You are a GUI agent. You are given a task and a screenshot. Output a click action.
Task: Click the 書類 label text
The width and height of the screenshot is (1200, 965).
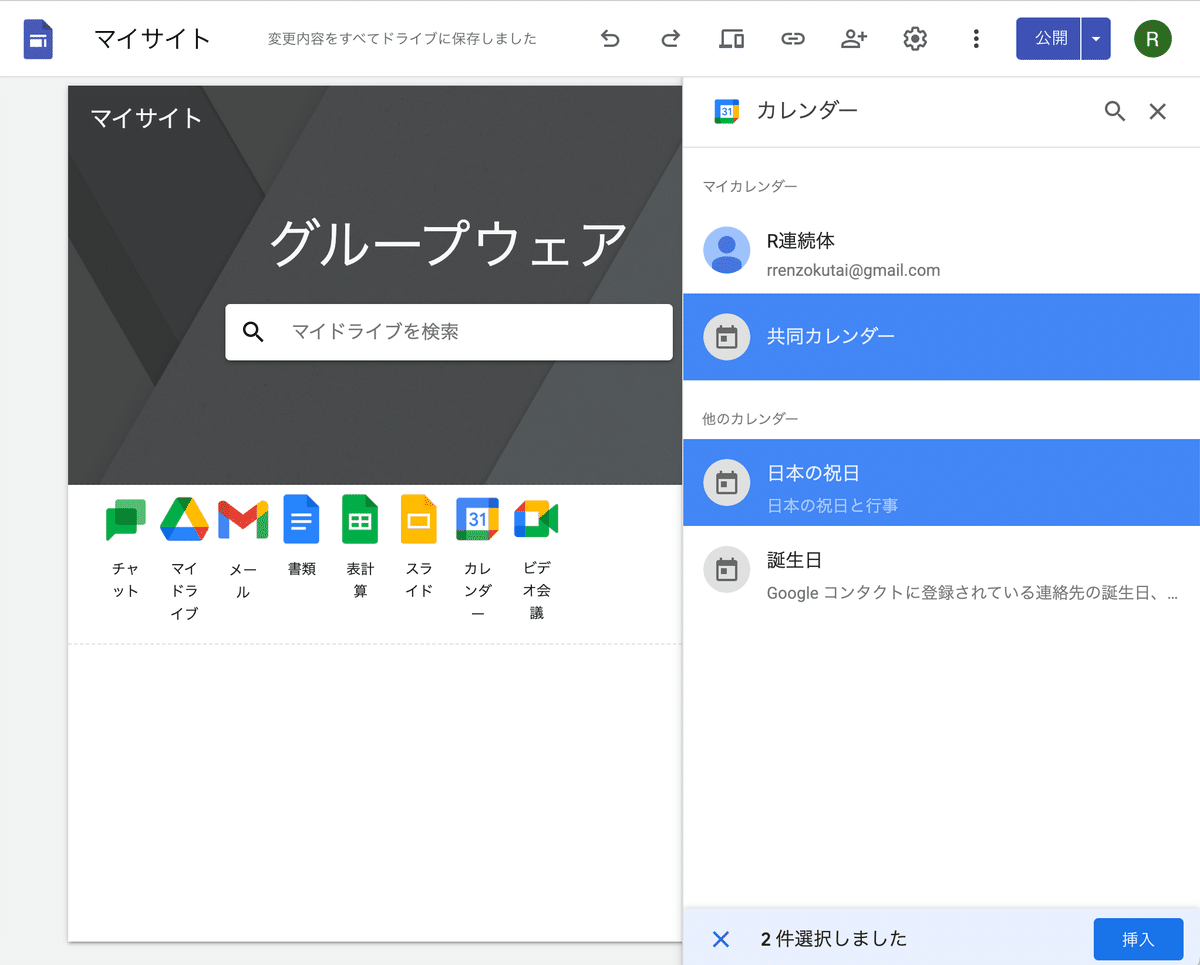(x=301, y=569)
